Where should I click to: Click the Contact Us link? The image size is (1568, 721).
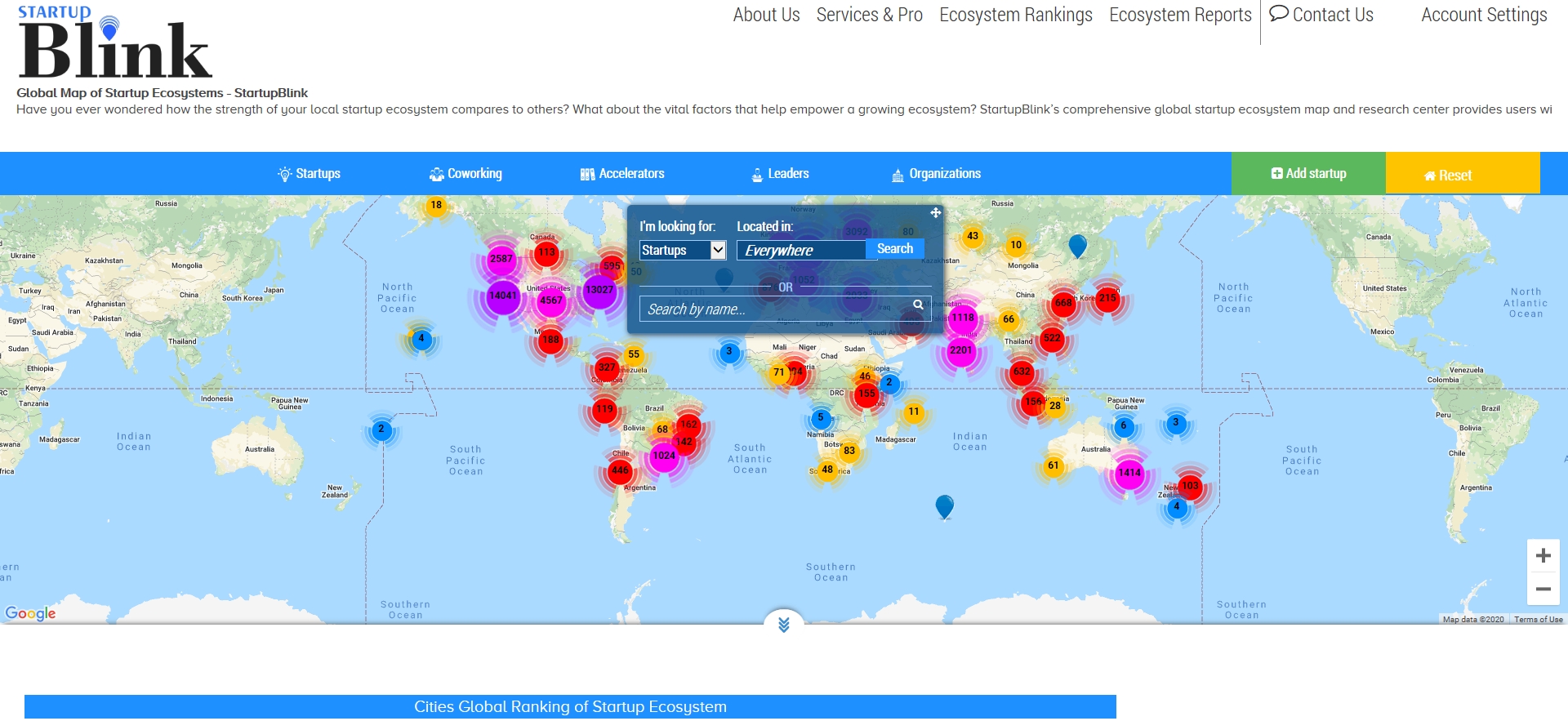[1321, 15]
